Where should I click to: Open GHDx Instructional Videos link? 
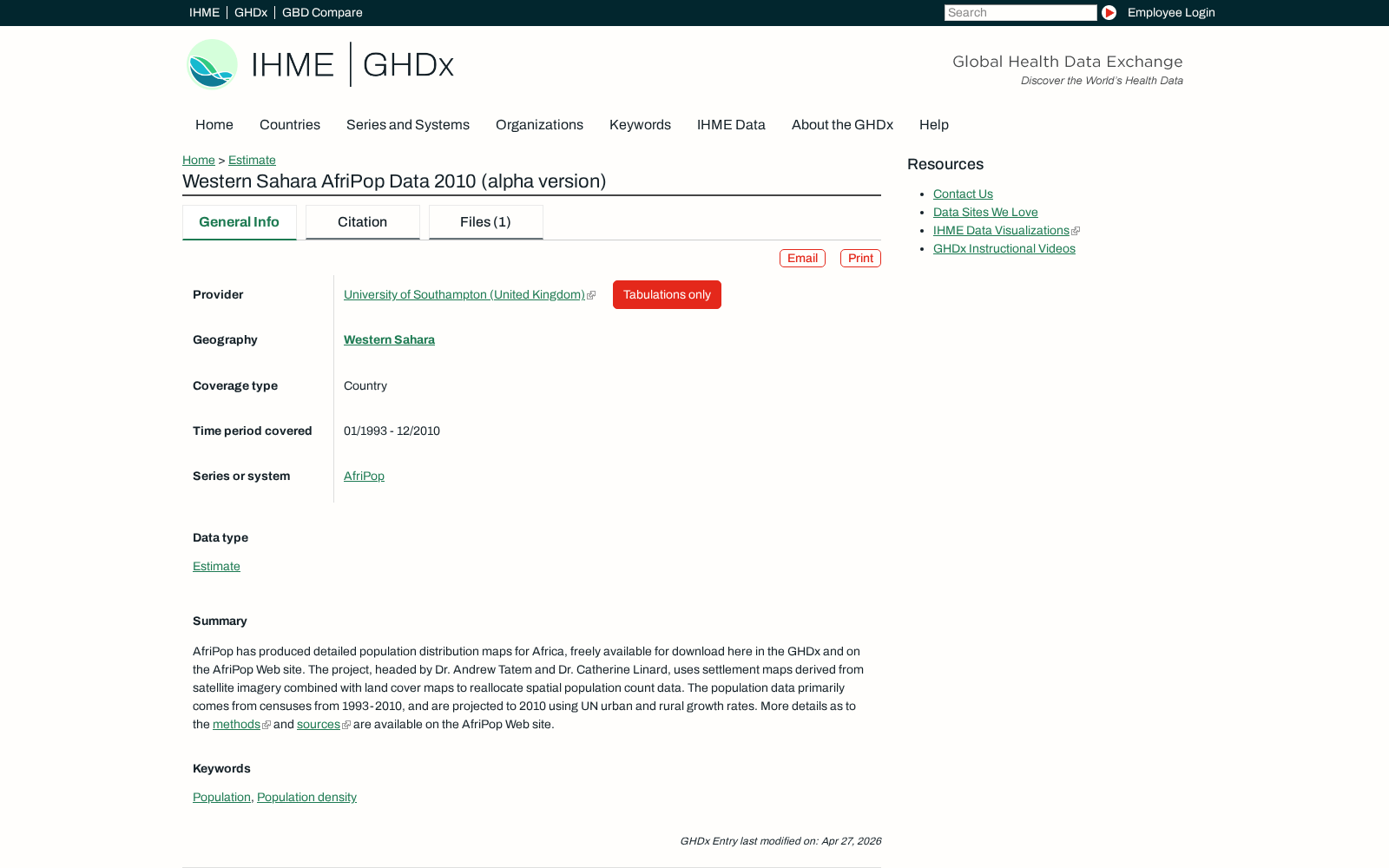pos(1004,248)
